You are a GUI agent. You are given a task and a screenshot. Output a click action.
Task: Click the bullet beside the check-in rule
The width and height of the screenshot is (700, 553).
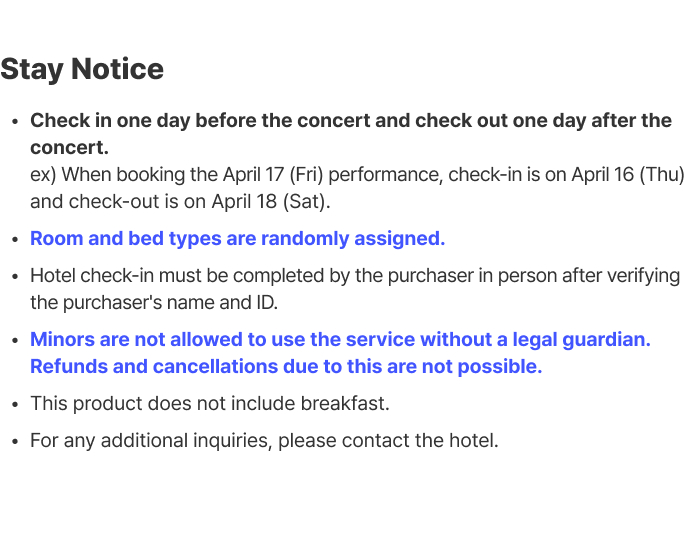pyautogui.click(x=15, y=121)
